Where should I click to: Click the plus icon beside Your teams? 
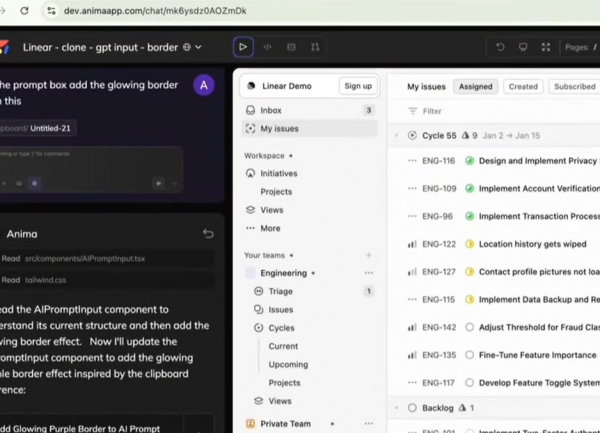click(369, 256)
